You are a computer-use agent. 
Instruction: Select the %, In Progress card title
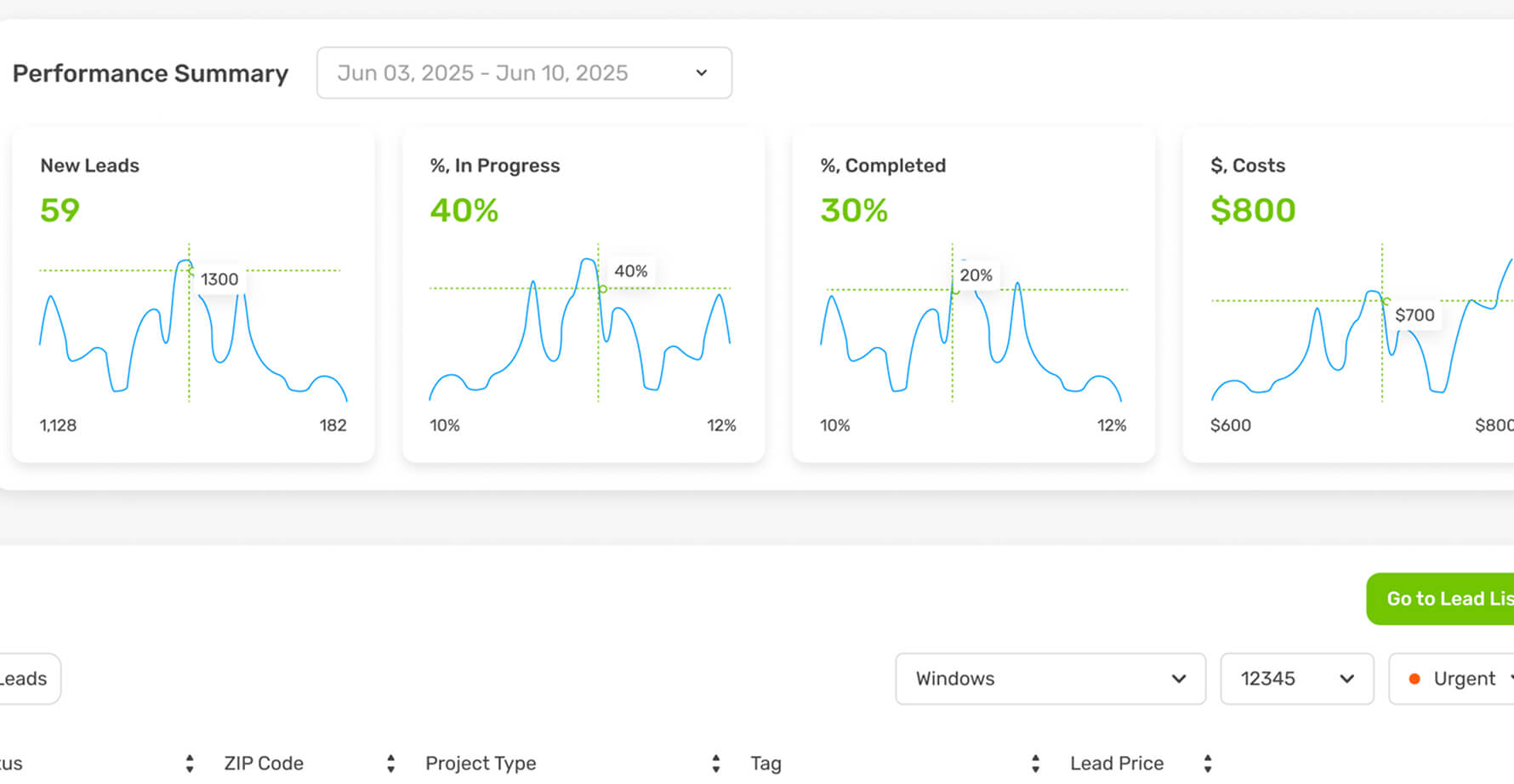click(x=495, y=166)
